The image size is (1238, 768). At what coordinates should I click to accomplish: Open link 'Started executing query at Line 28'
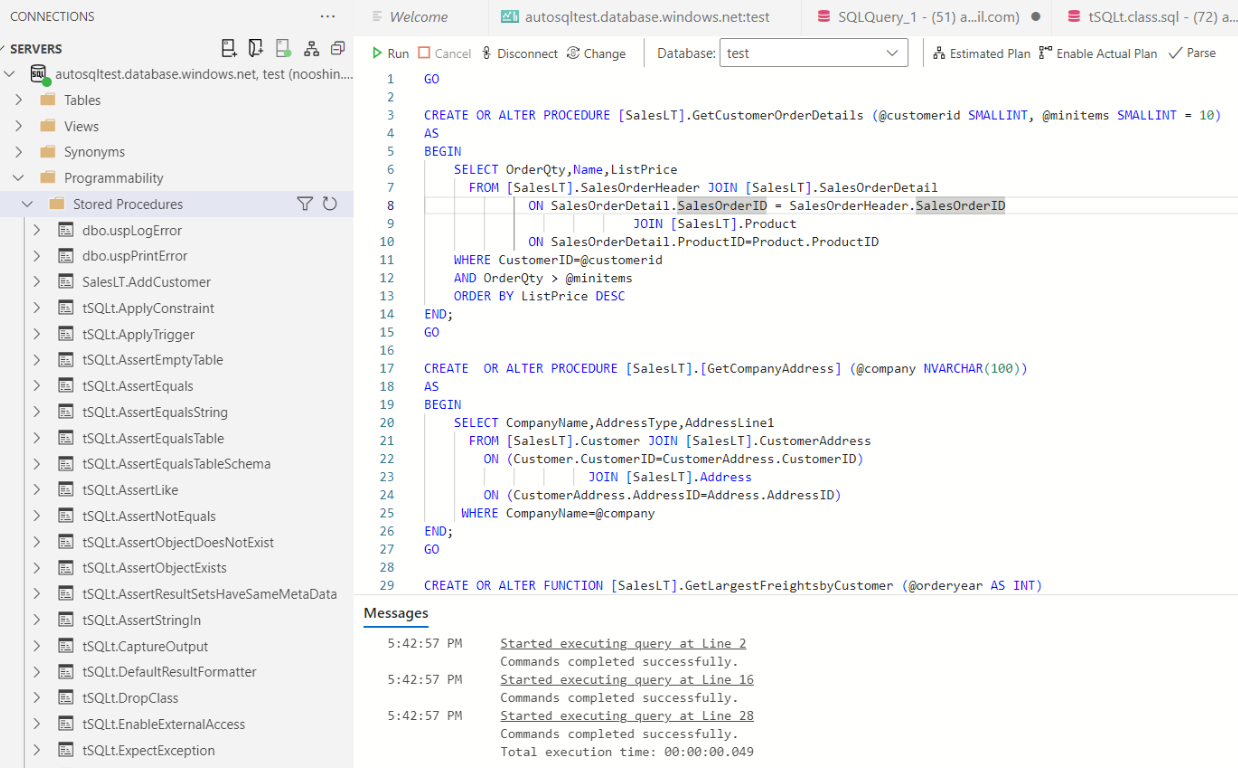[x=627, y=716]
